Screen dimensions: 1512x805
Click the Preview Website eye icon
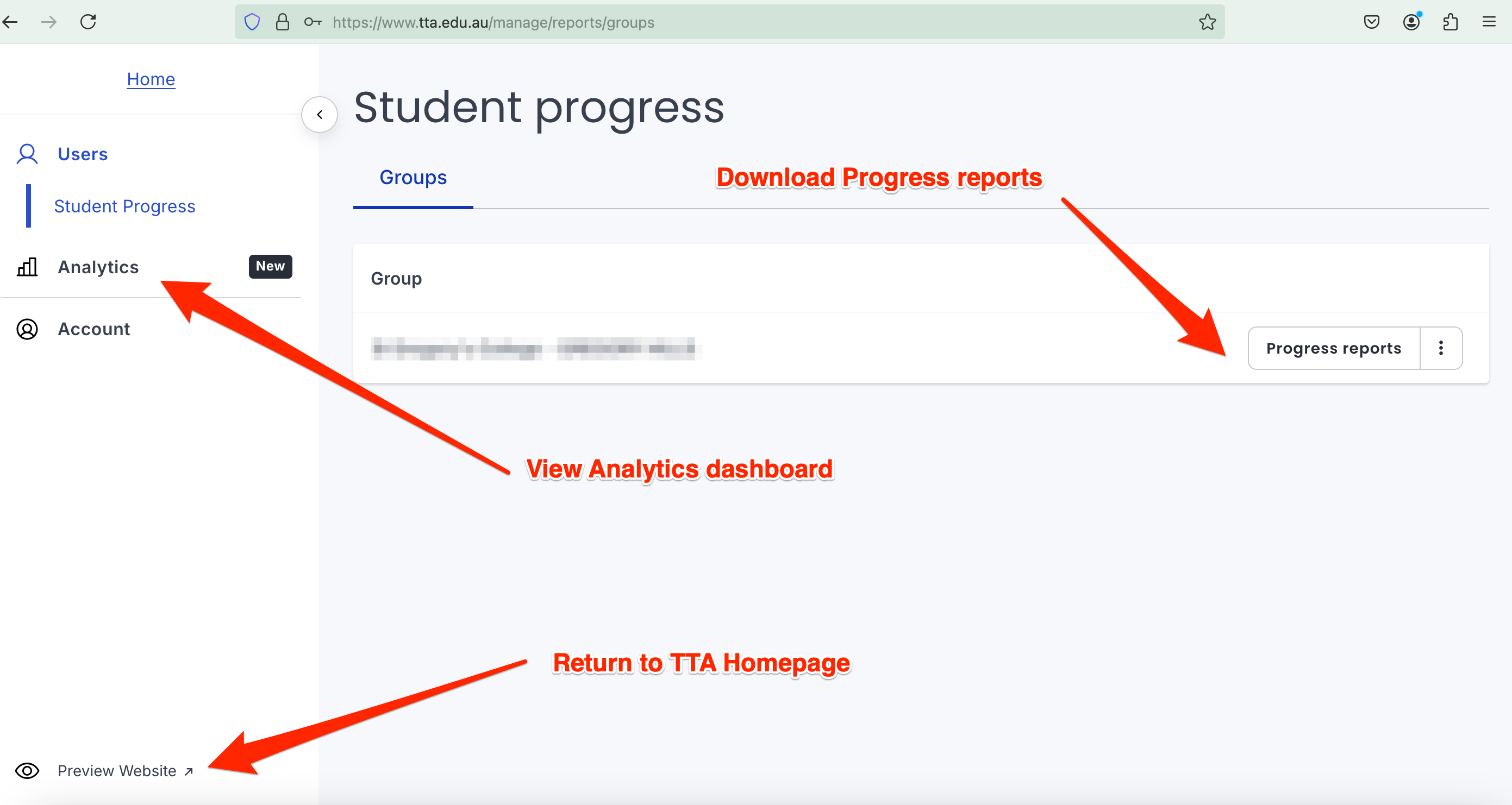click(27, 770)
